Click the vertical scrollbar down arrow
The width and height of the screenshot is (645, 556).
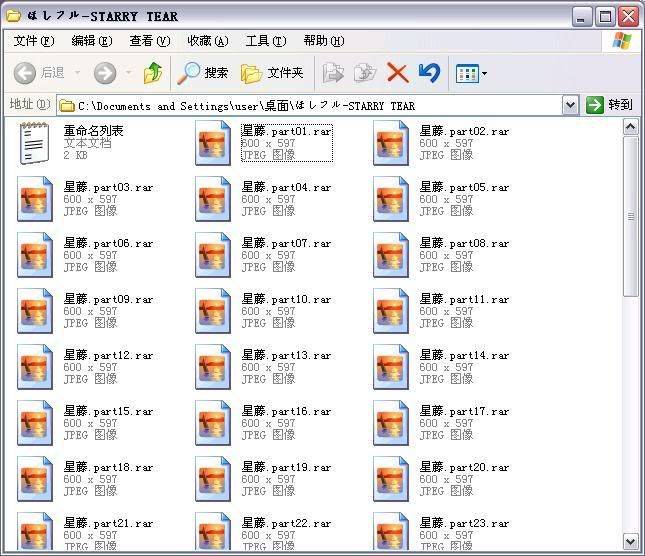pyautogui.click(x=631, y=541)
